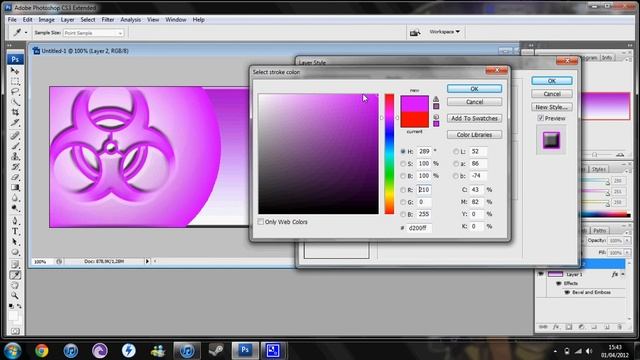Open the Image menu

pyautogui.click(x=47, y=20)
